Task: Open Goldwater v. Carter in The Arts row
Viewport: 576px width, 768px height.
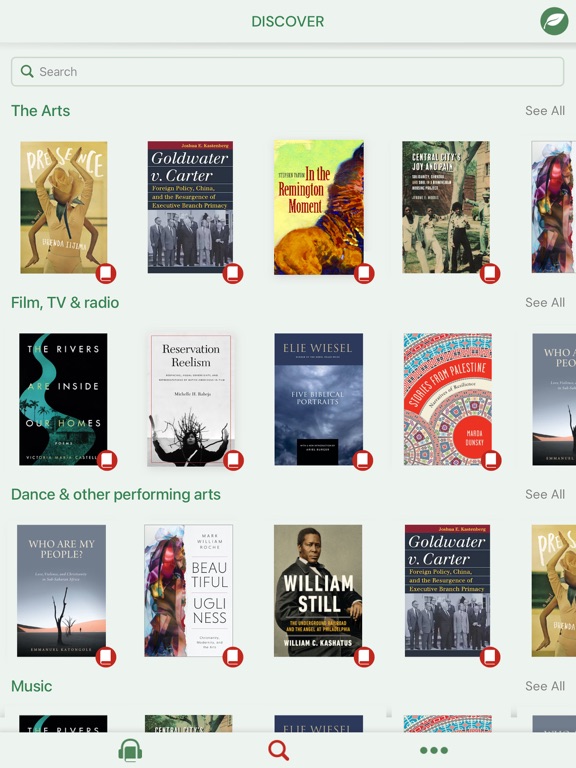Action: pos(191,207)
